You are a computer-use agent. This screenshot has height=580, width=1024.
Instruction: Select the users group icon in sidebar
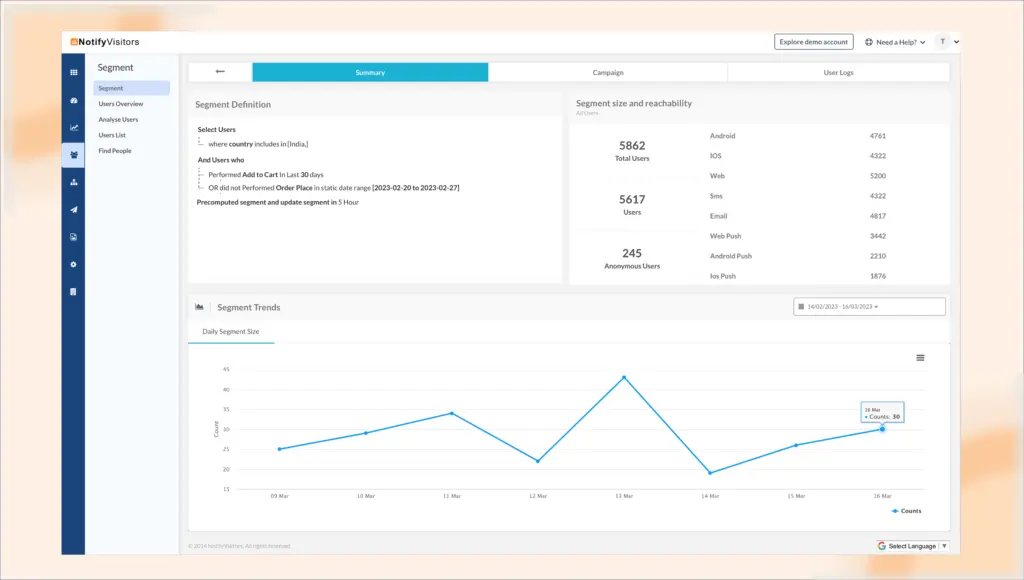point(73,155)
